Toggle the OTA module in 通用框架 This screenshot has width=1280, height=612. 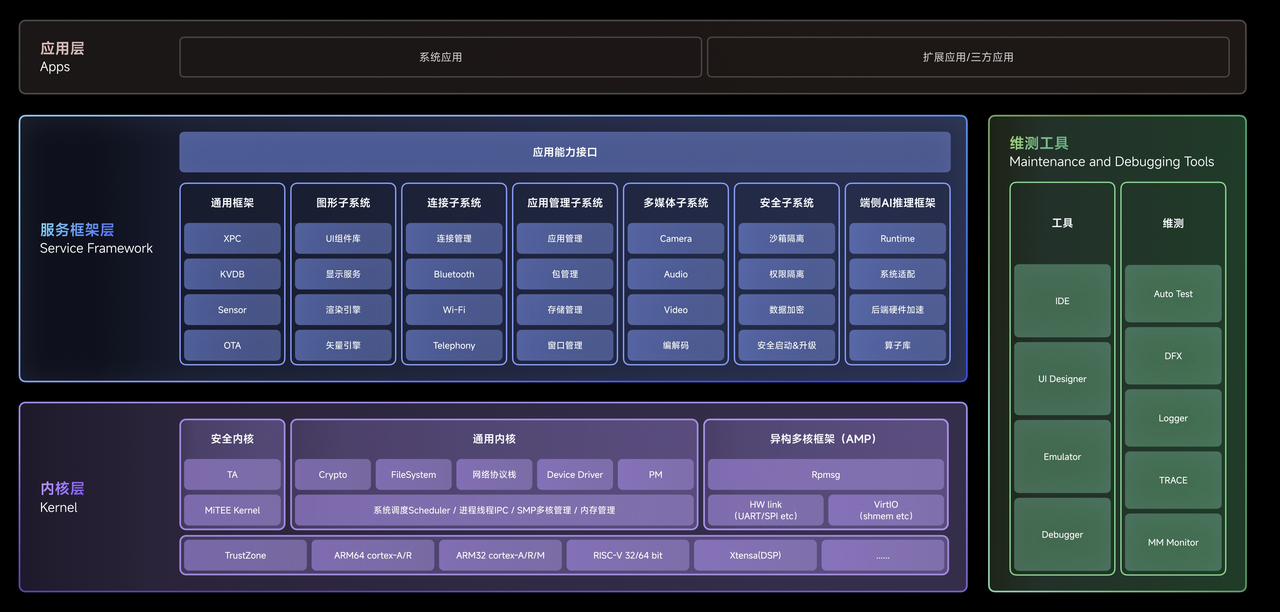pos(232,345)
